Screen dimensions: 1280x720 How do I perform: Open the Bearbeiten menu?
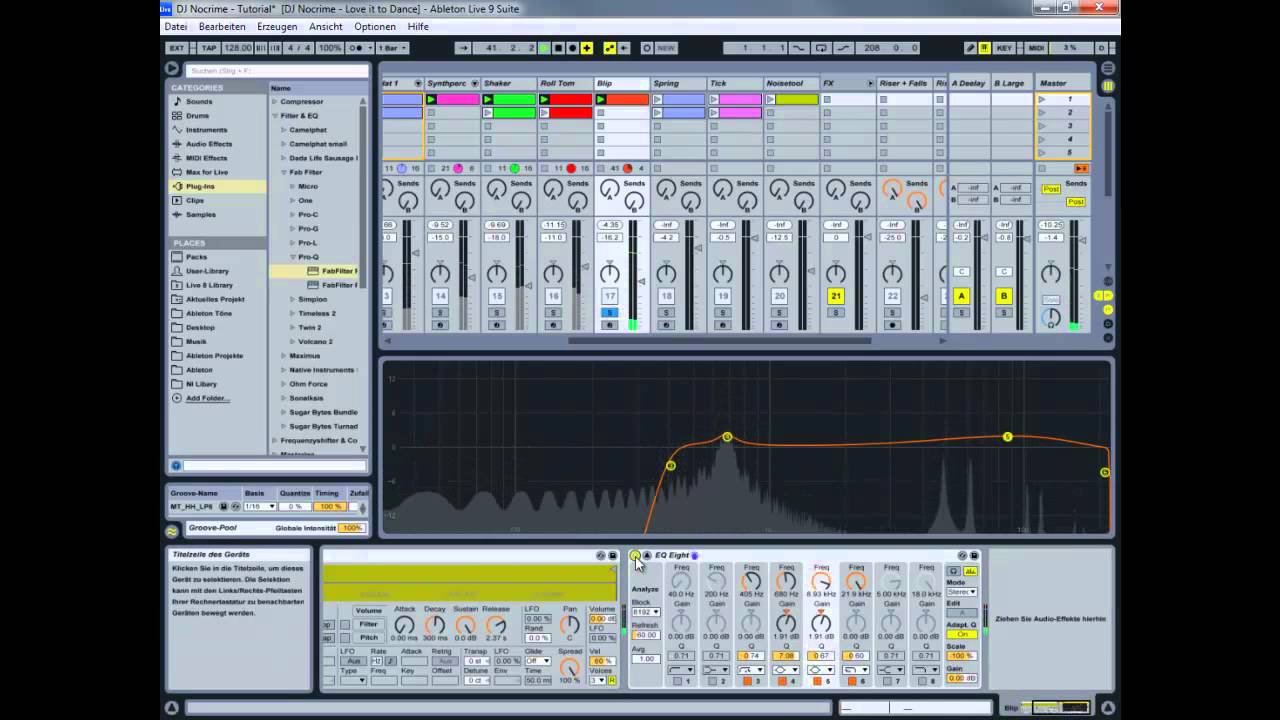point(221,27)
